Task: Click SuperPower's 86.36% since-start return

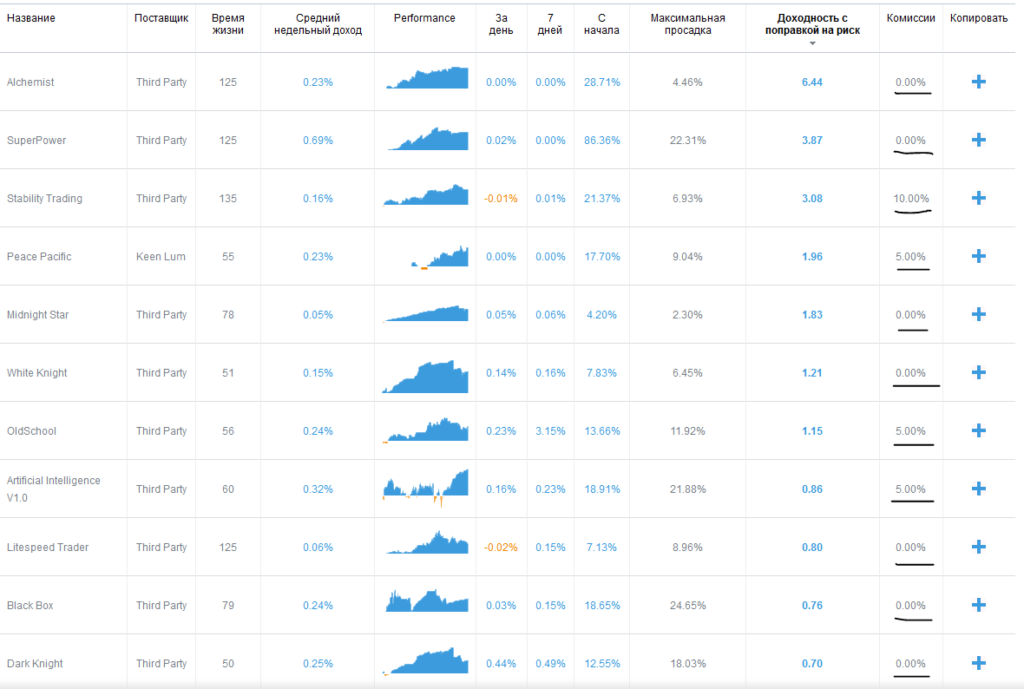Action: tap(602, 140)
